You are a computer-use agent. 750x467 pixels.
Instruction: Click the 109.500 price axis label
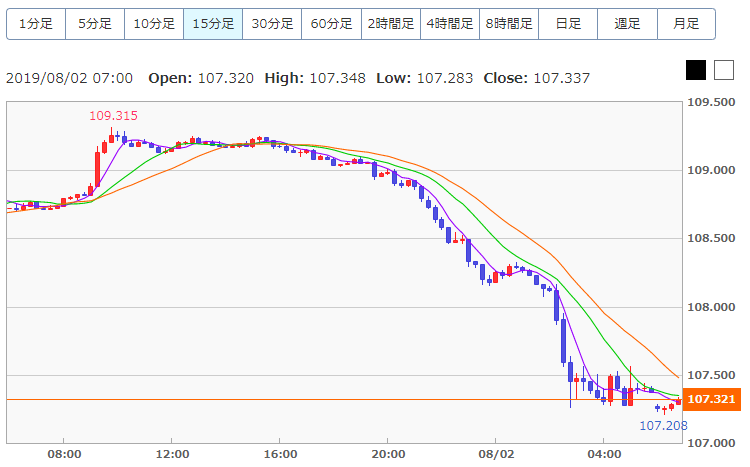(711, 102)
